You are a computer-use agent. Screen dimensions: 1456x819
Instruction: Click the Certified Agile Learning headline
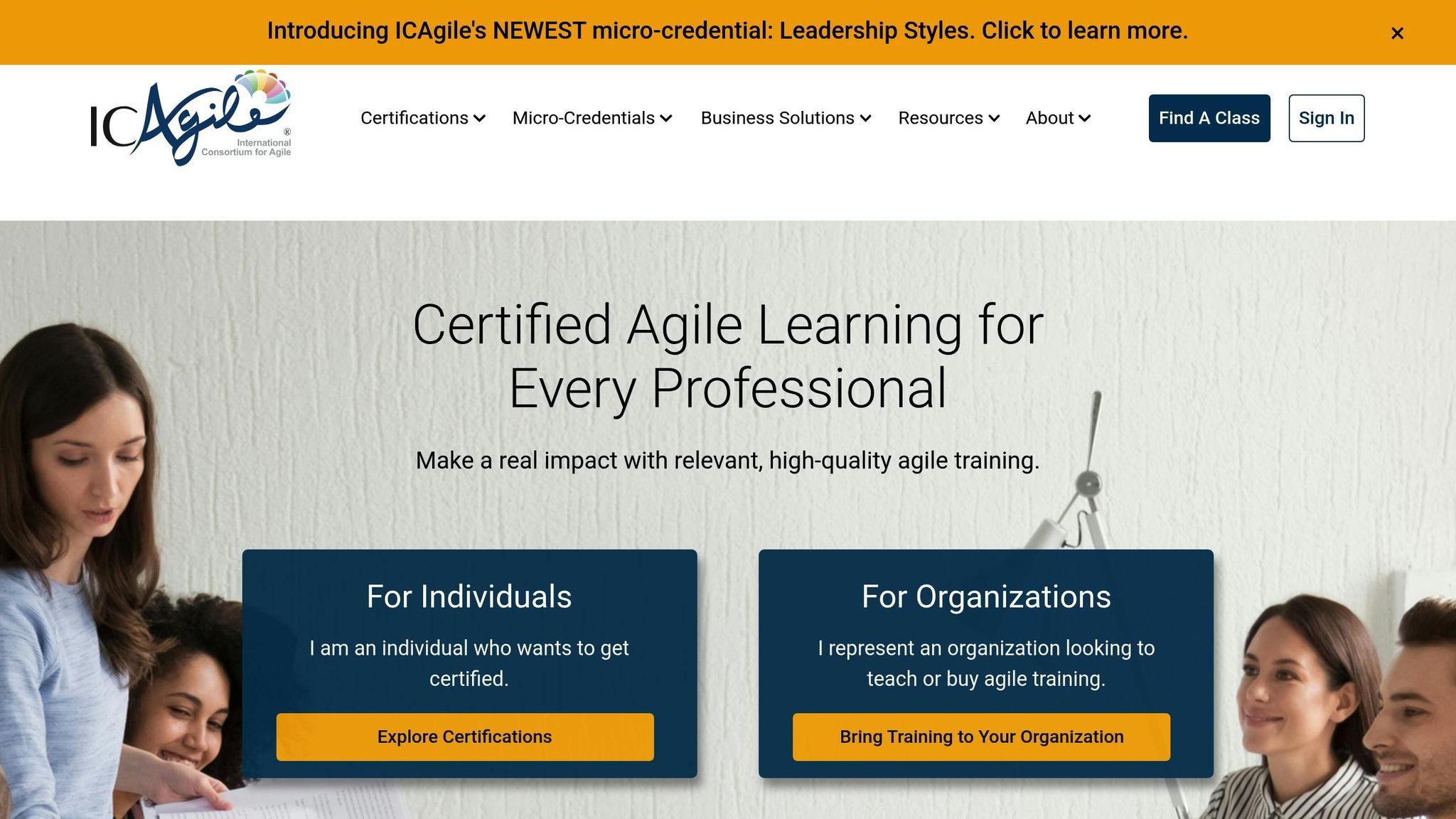728,356
